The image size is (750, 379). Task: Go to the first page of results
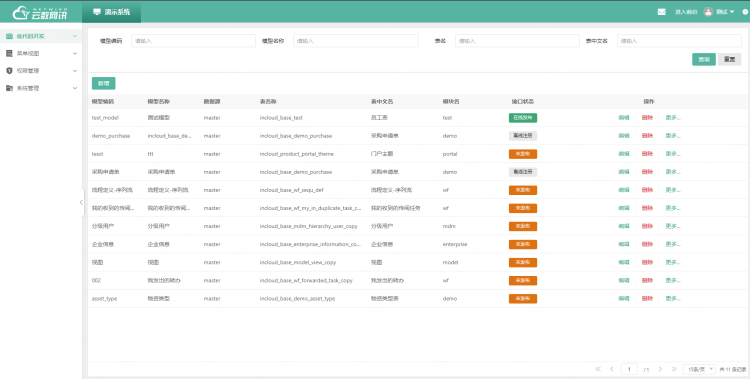click(598, 369)
